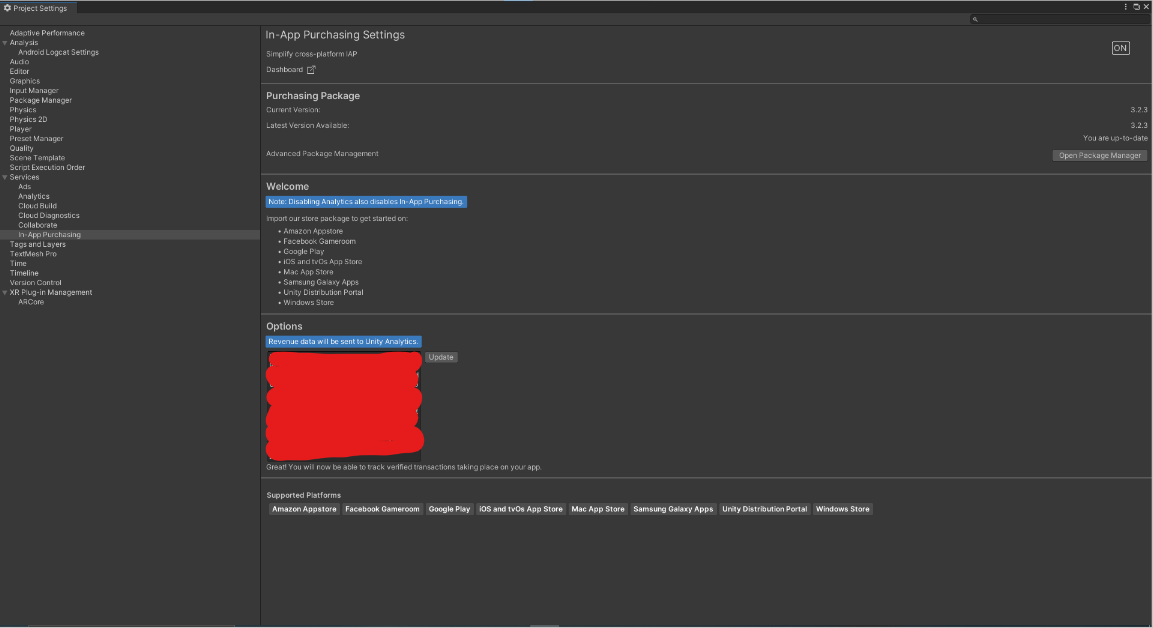Click the Unity Distribution Portal list entry
The image size is (1153, 628).
[x=323, y=293]
